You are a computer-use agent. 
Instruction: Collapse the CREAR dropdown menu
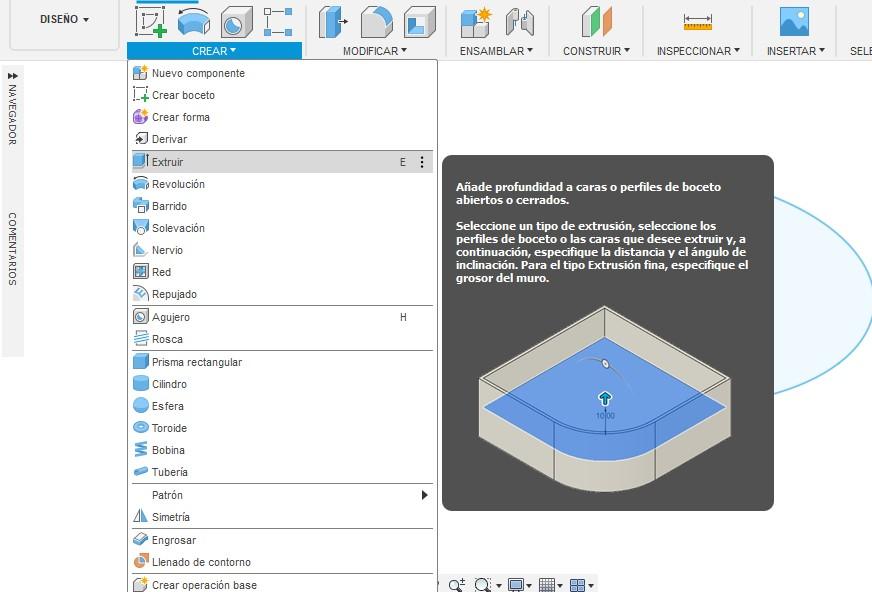point(214,51)
